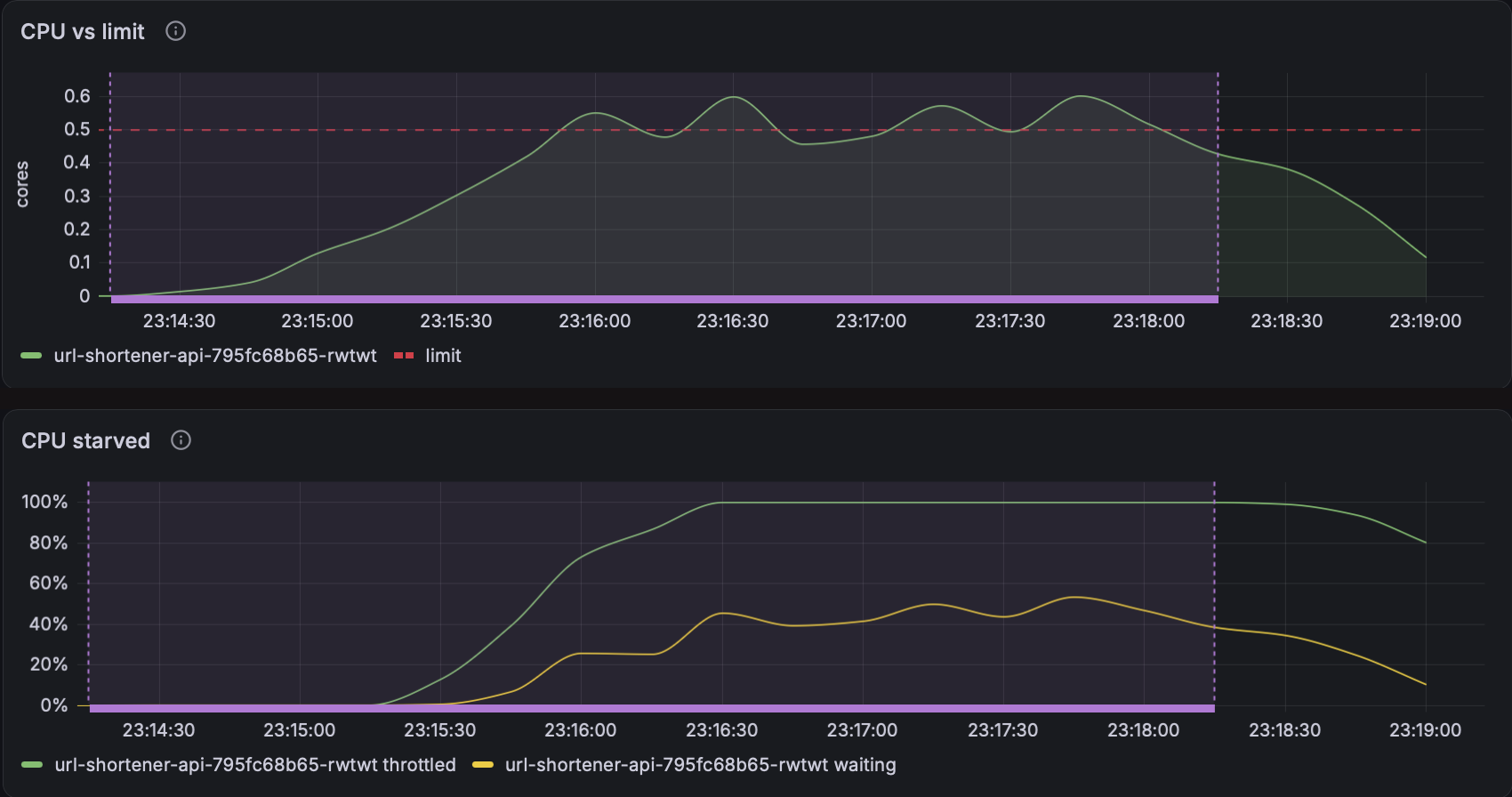This screenshot has height=797, width=1512.
Task: Select the purple annotation bar in CPU starved
Action: coord(652,709)
